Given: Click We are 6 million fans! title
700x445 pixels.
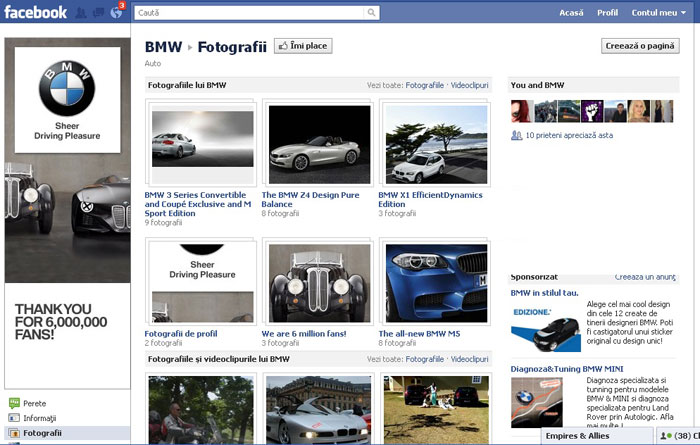Looking at the screenshot, I should [304, 334].
